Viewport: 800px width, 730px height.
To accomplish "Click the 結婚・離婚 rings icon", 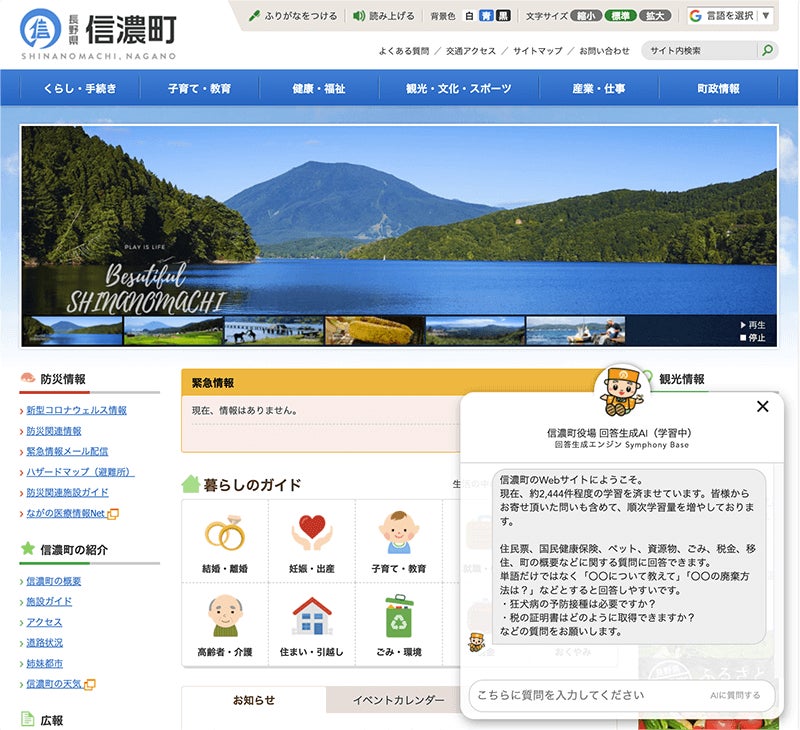I will (x=225, y=533).
